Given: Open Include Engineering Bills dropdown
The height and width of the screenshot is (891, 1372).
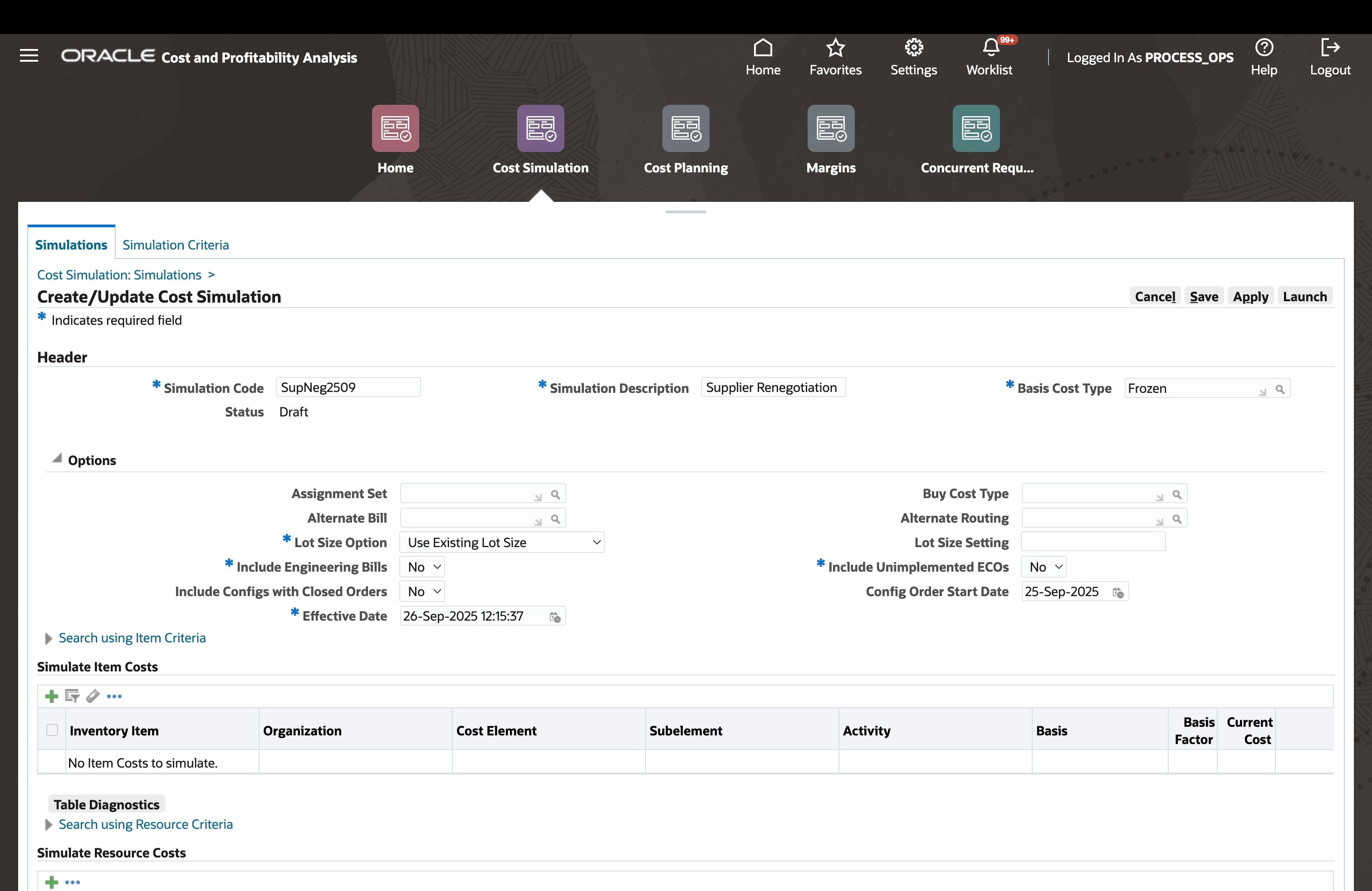Looking at the screenshot, I should pyautogui.click(x=422, y=567).
